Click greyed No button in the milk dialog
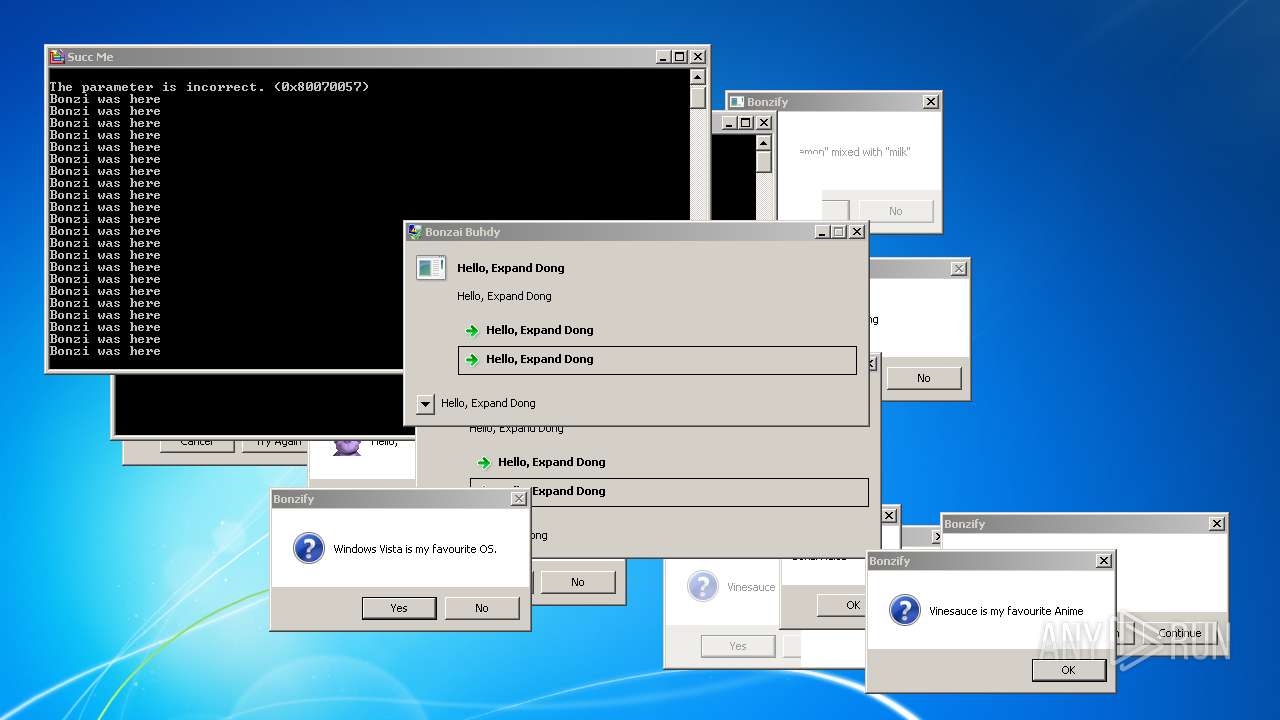Image resolution: width=1280 pixels, height=720 pixels. point(895,211)
